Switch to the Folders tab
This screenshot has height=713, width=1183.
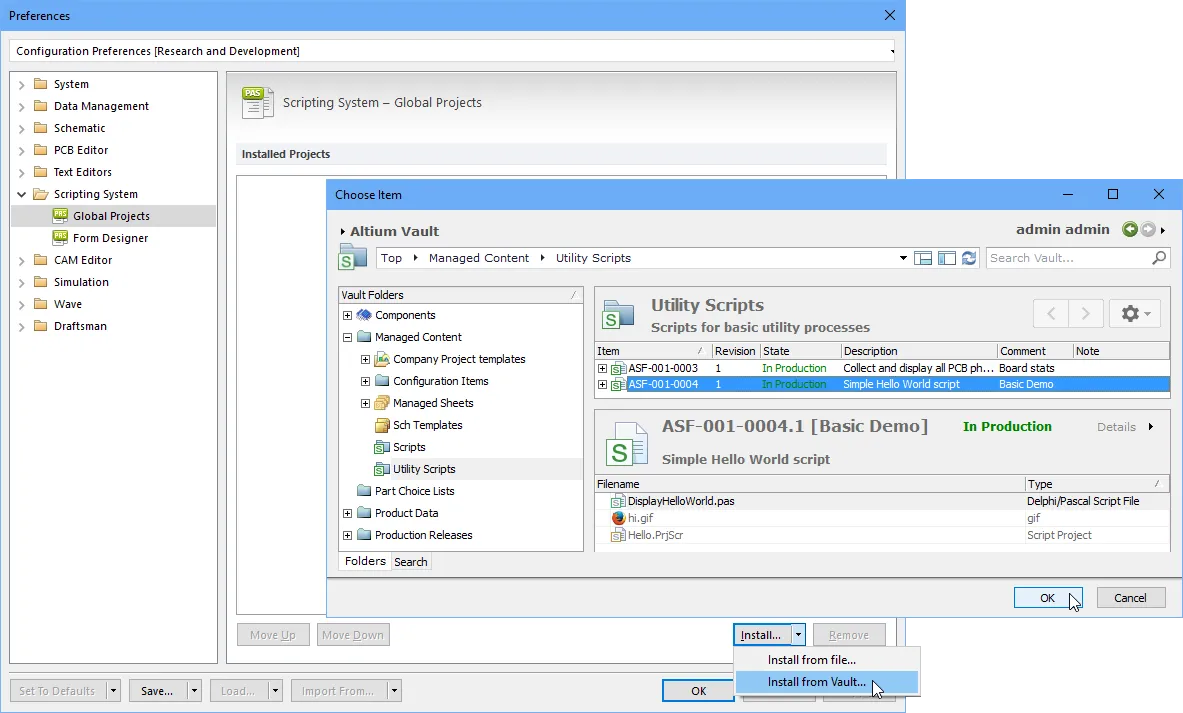[x=365, y=561]
